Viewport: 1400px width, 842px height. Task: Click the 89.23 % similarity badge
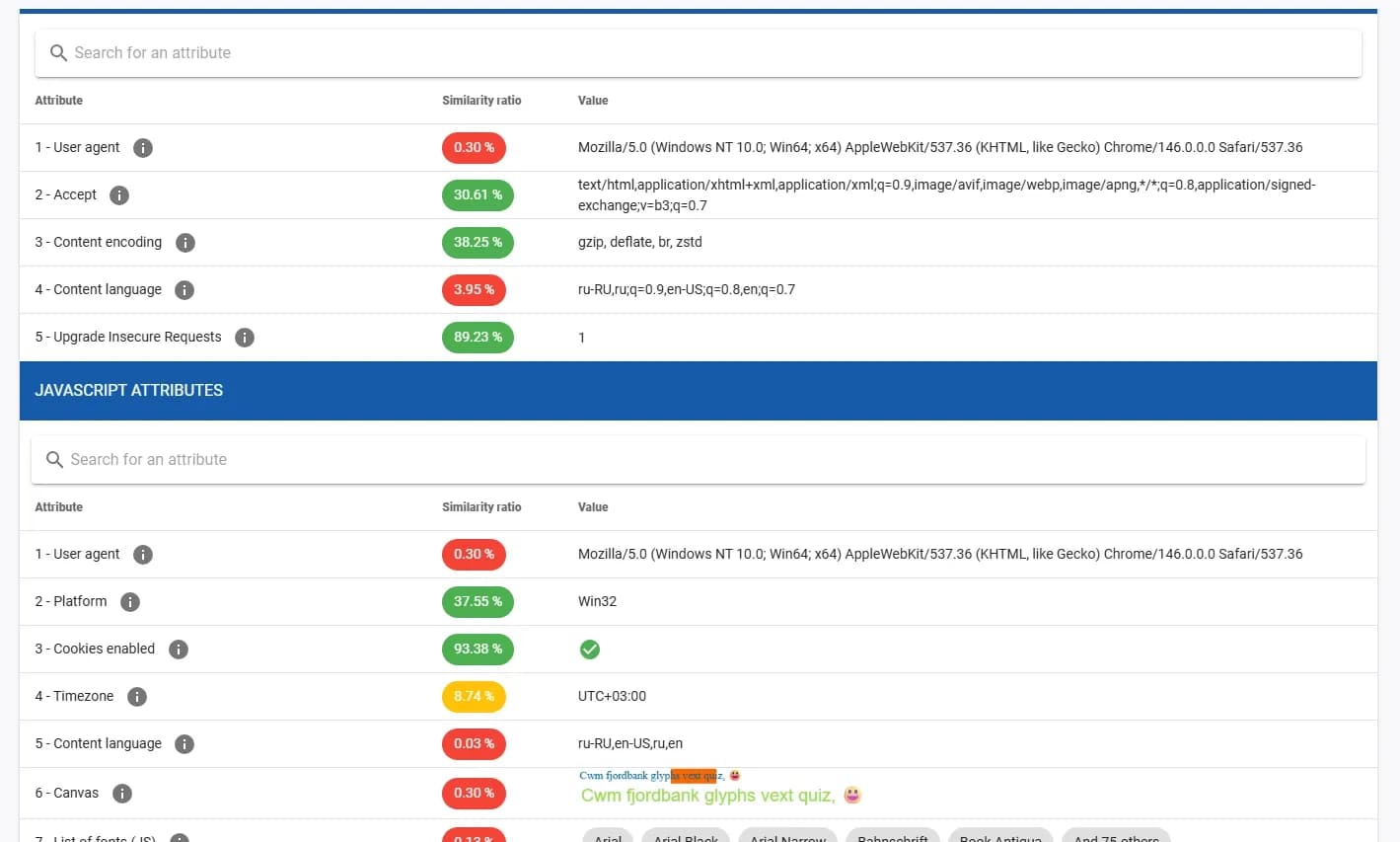(x=478, y=338)
